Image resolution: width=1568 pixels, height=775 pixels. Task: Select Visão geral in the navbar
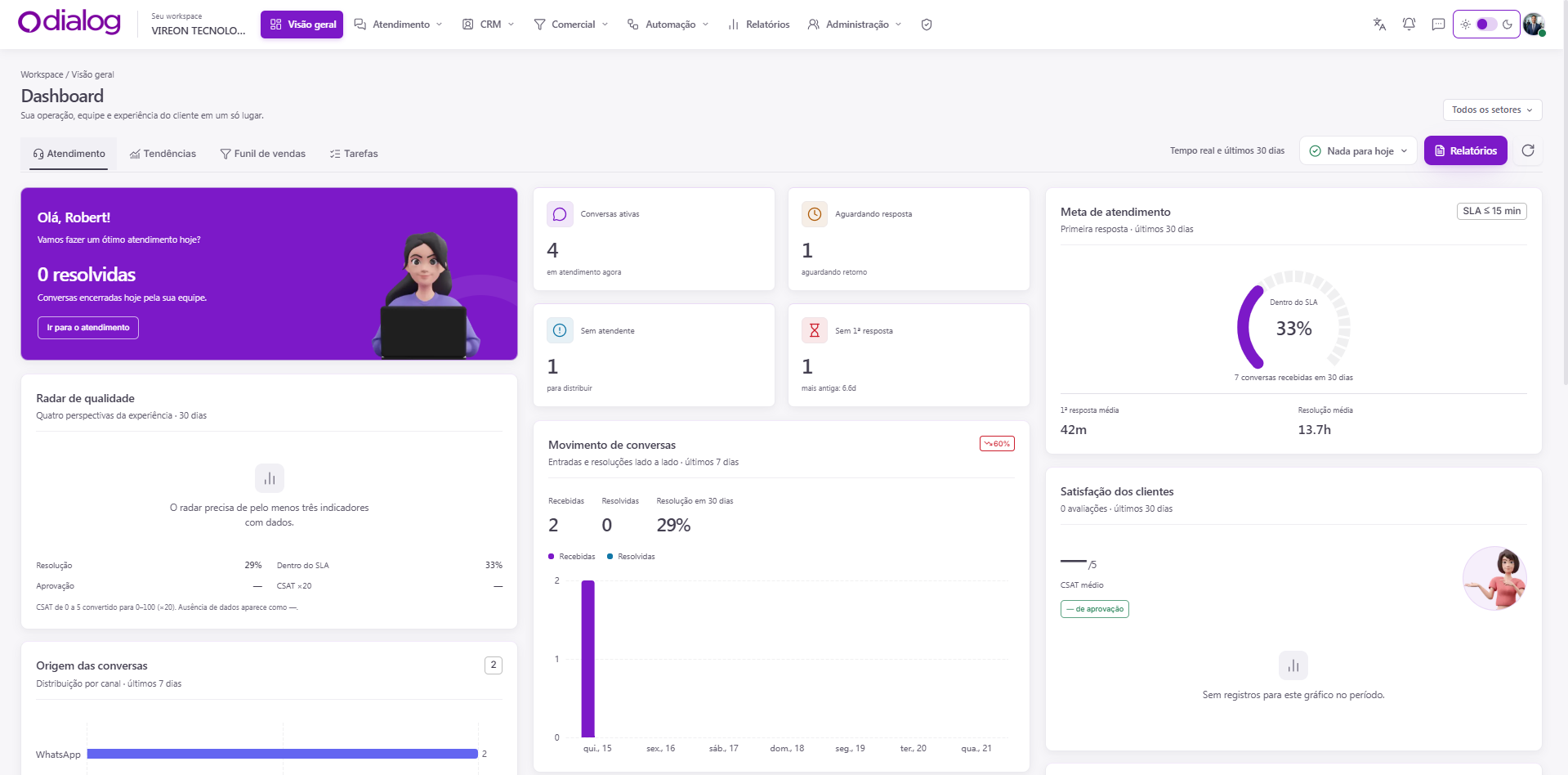tap(302, 25)
